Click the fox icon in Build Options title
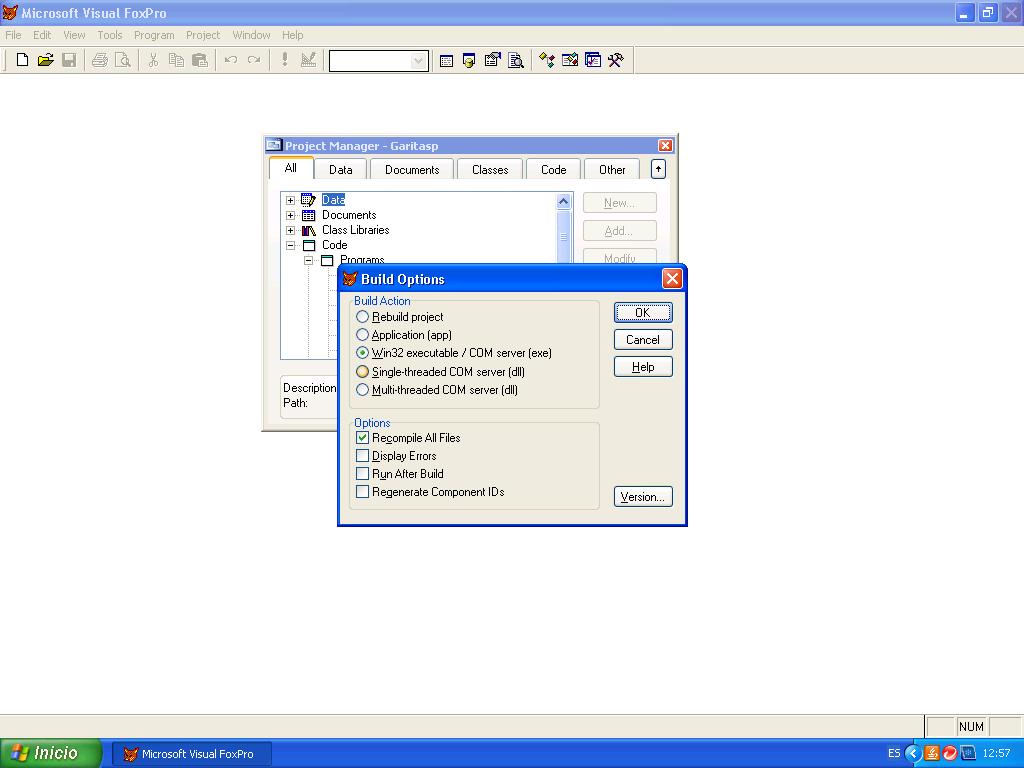The width and height of the screenshot is (1024, 768). [350, 279]
